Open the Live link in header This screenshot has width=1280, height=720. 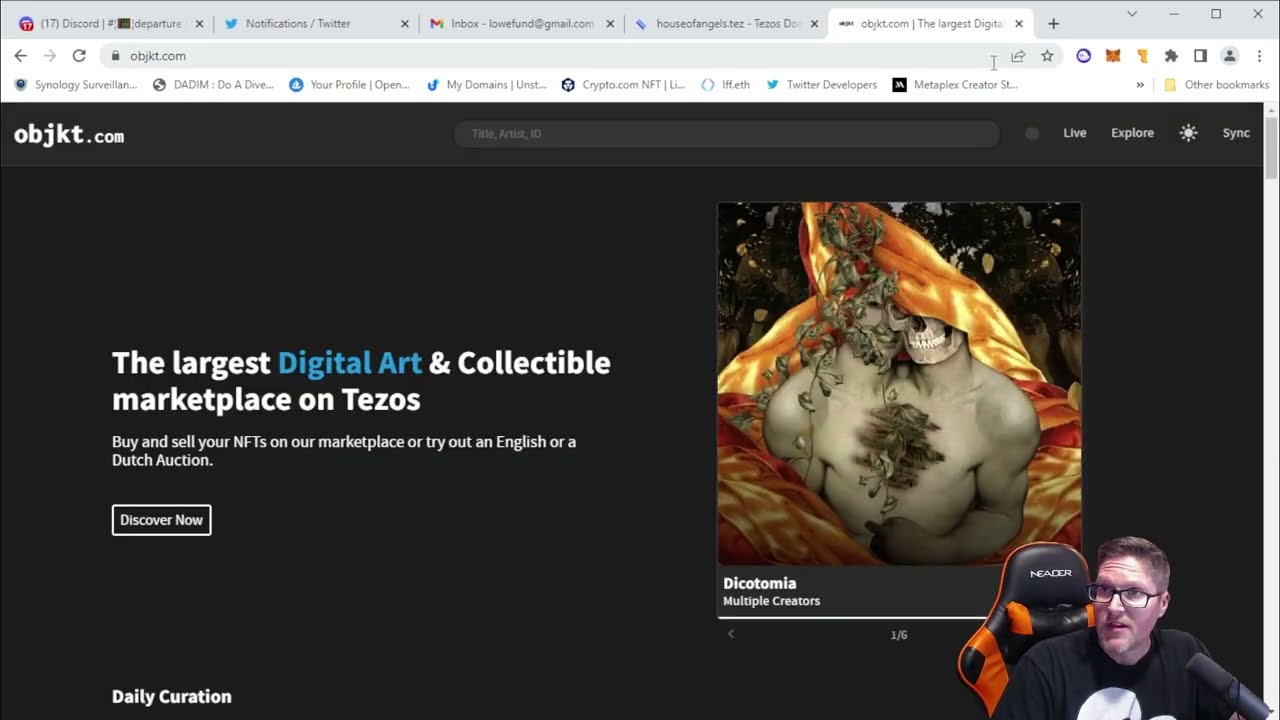1075,133
